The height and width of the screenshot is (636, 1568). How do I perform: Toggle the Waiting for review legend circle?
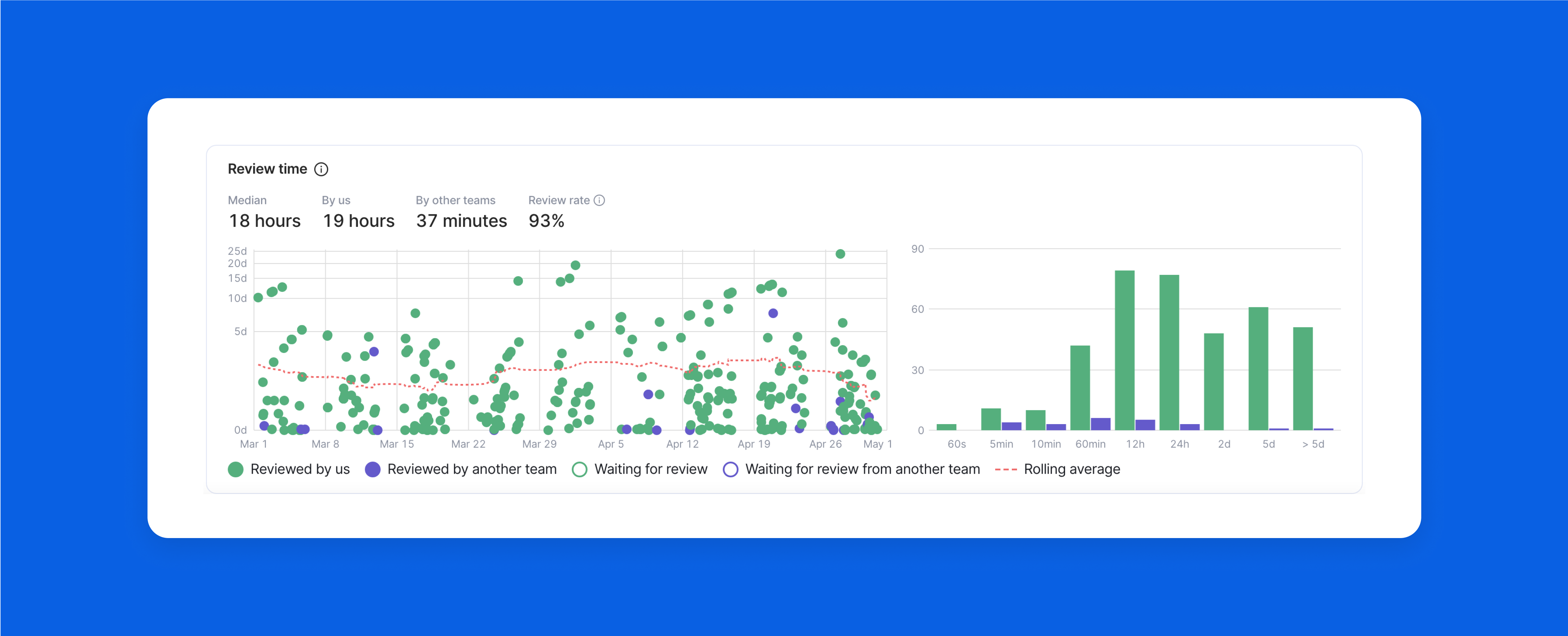pos(579,469)
